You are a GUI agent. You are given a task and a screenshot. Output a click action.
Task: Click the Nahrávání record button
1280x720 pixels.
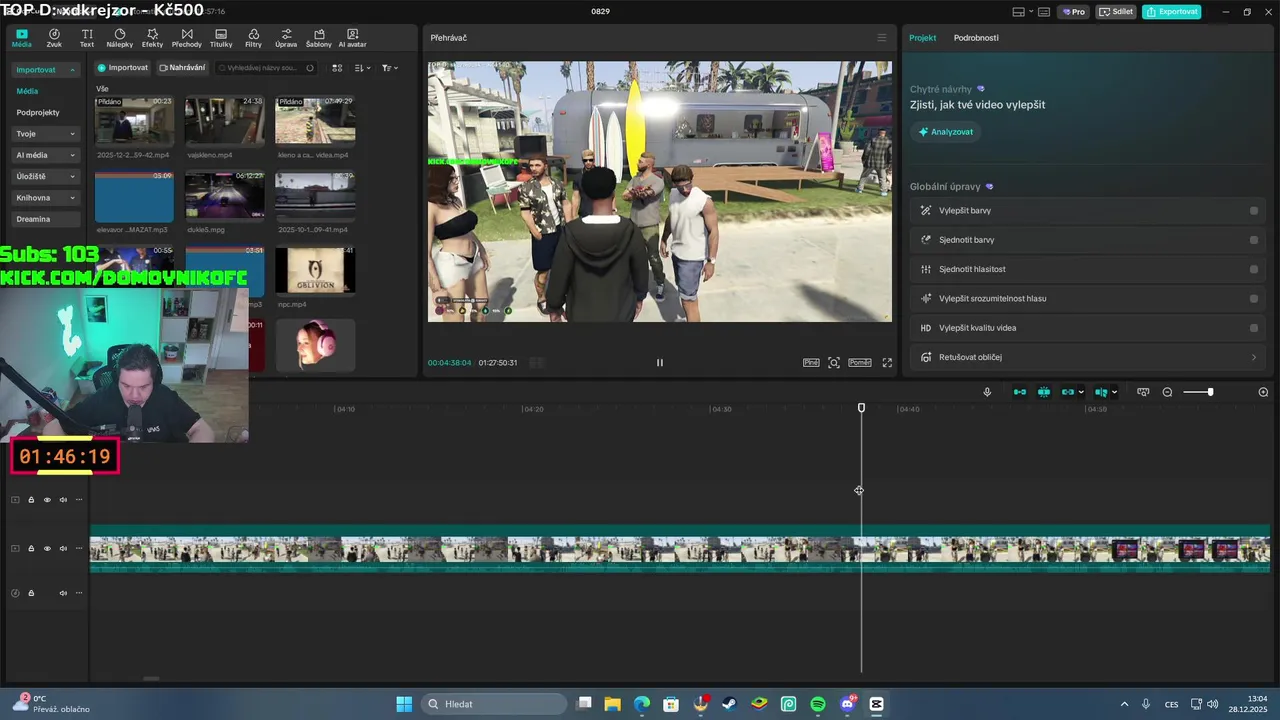(x=182, y=68)
